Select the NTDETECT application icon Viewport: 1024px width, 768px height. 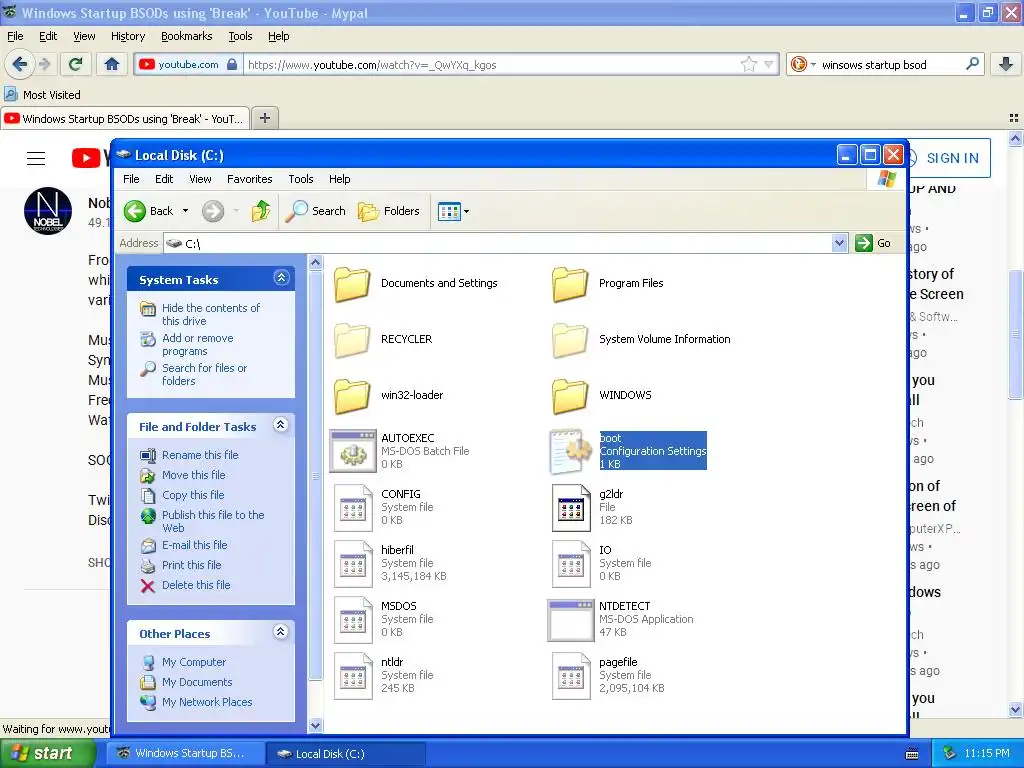click(571, 620)
